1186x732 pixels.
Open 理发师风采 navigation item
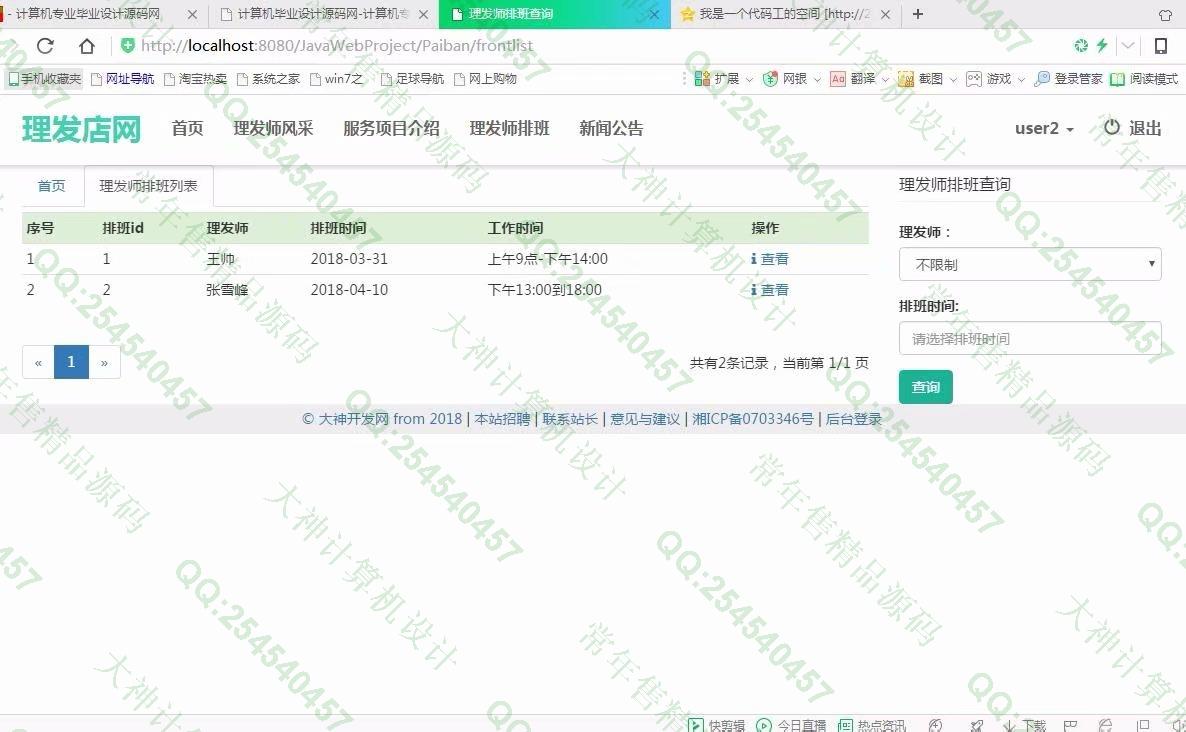(x=273, y=128)
